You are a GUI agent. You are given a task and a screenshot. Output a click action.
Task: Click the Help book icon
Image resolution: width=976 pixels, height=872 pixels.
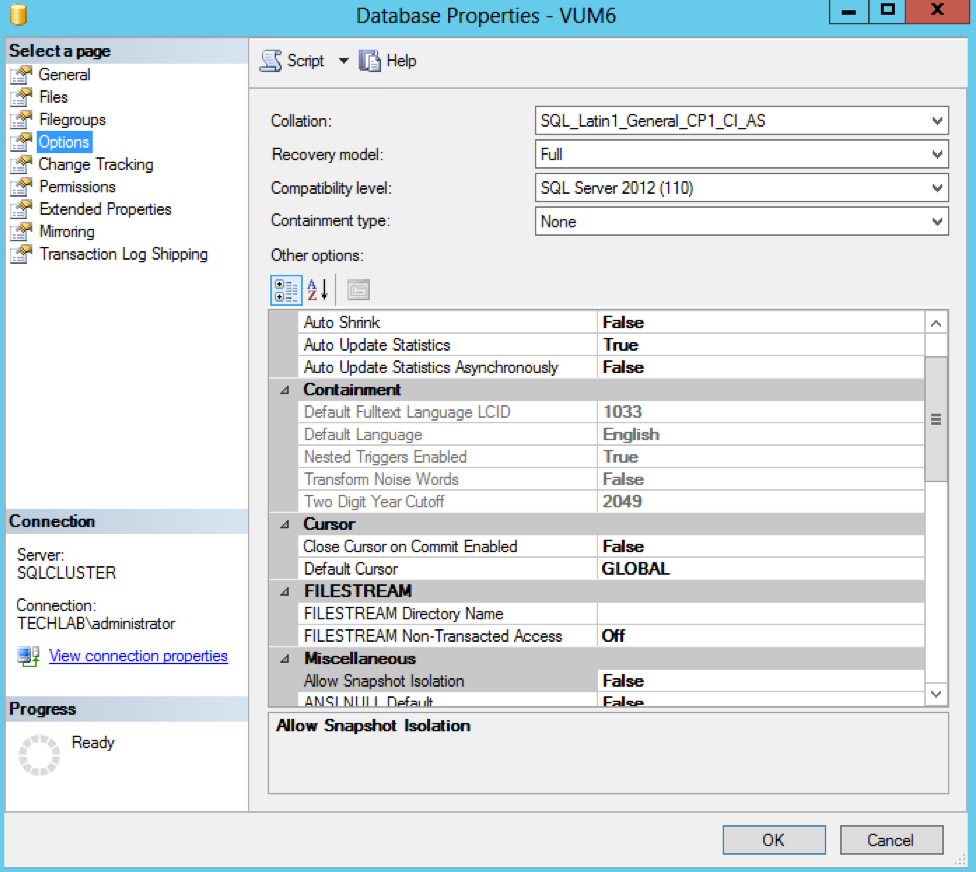pyautogui.click(x=370, y=61)
